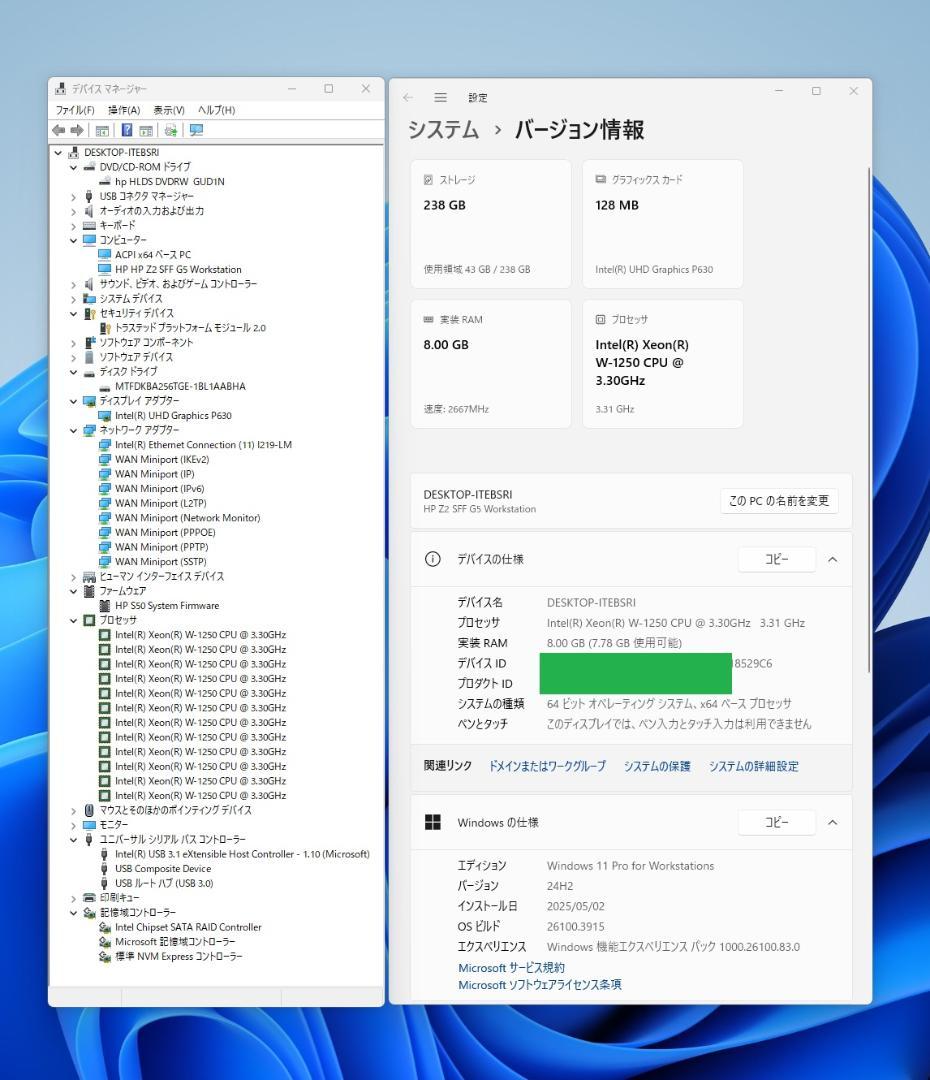Click the info icon beside デバイスの仕様
The height and width of the screenshot is (1080, 930).
tap(431, 559)
